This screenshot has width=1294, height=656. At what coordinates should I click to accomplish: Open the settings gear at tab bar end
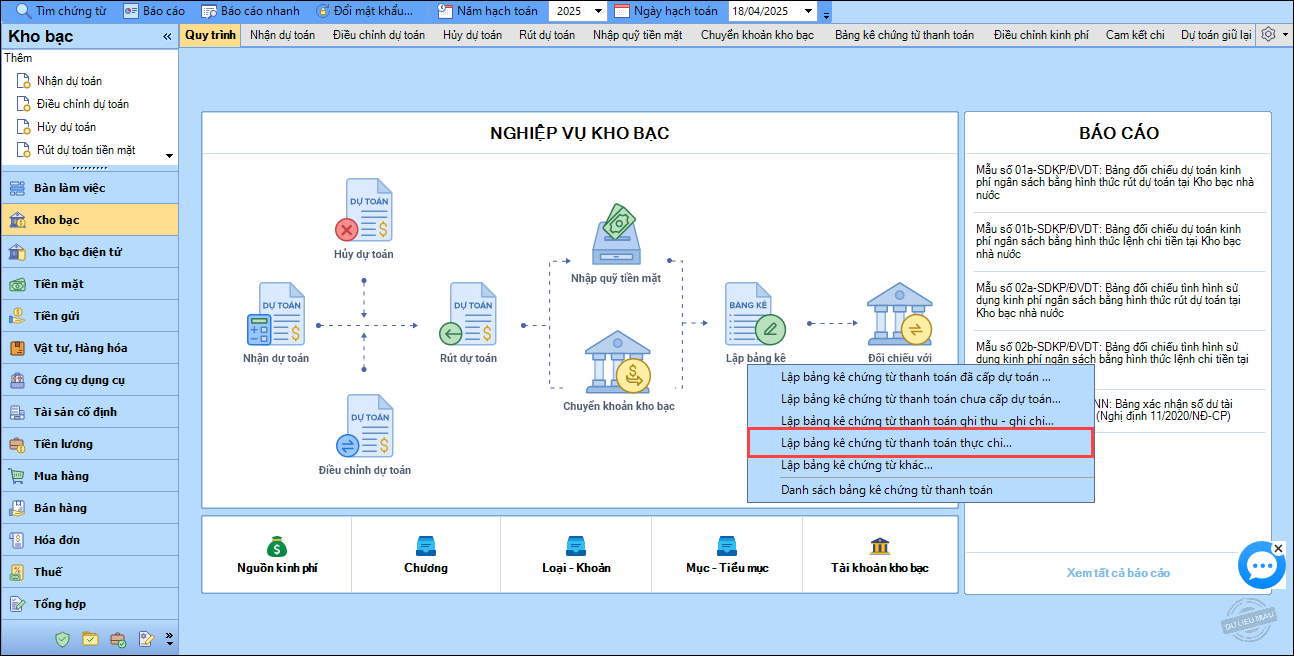point(1268,34)
